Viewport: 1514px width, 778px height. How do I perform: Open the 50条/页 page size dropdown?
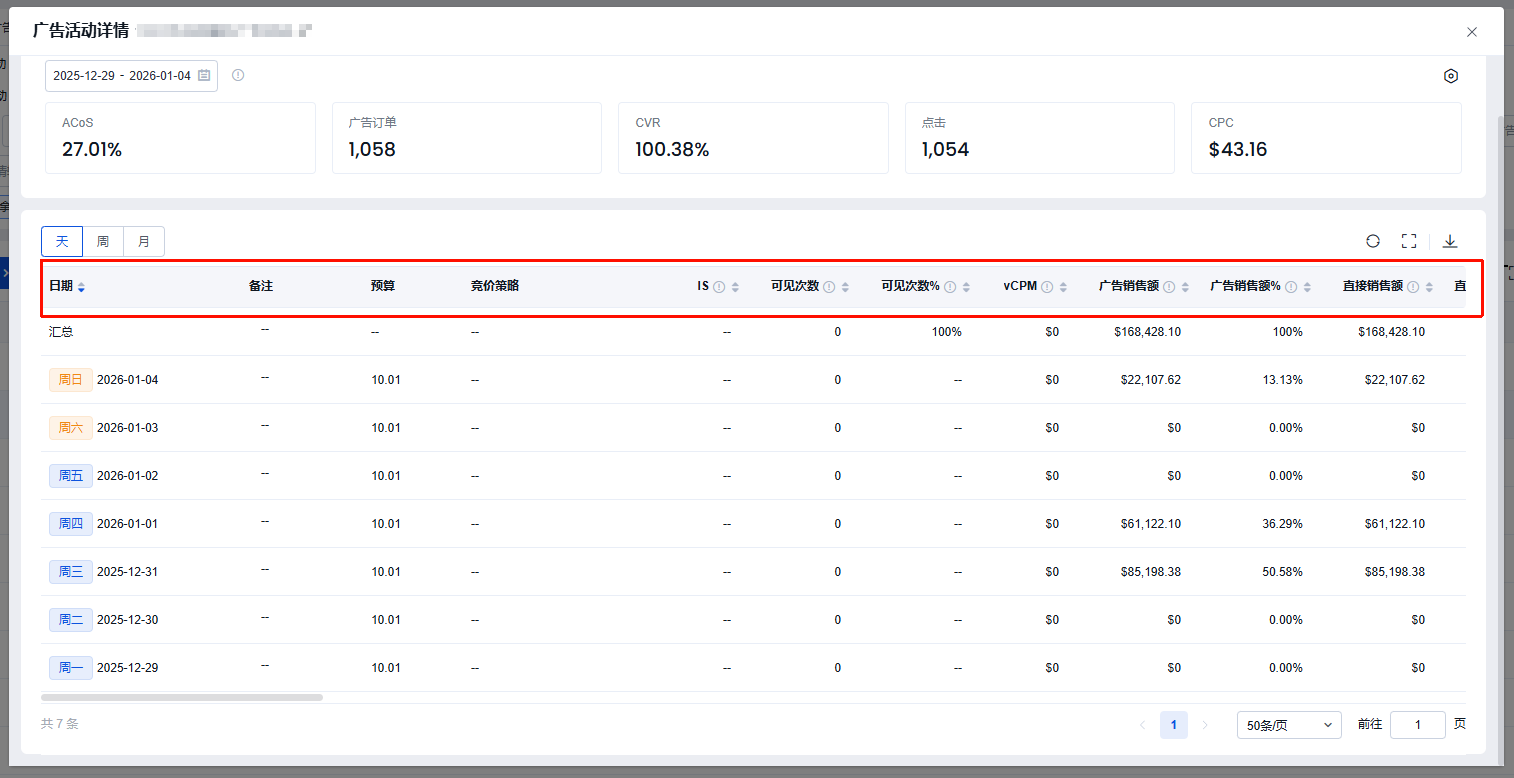(1289, 725)
